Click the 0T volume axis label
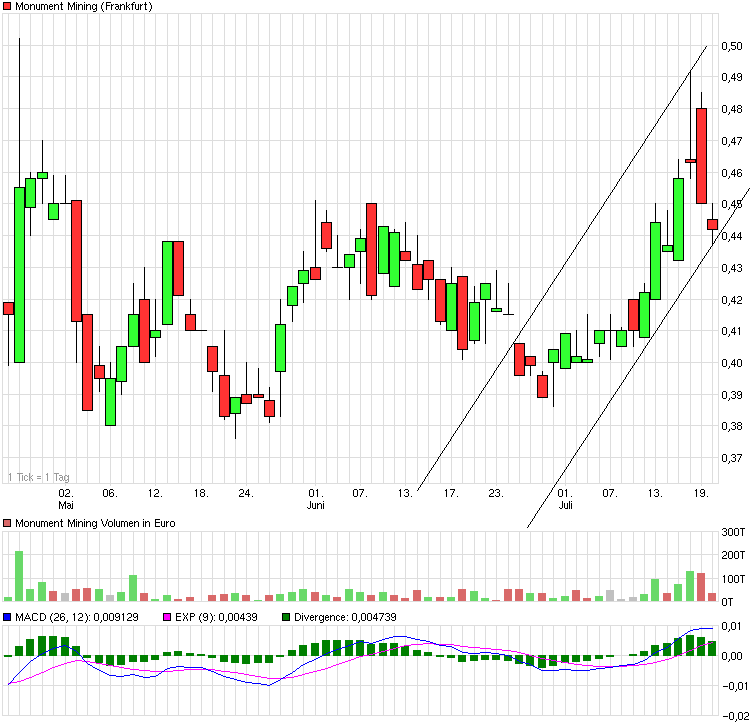Viewport: 750px width, 724px height. coord(727,602)
